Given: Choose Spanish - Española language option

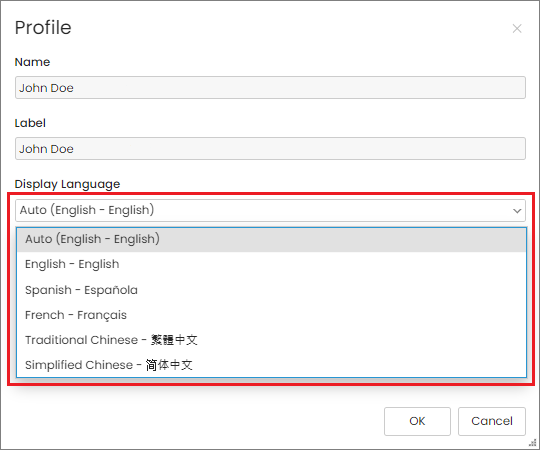Looking at the screenshot, I should pyautogui.click(x=271, y=290).
